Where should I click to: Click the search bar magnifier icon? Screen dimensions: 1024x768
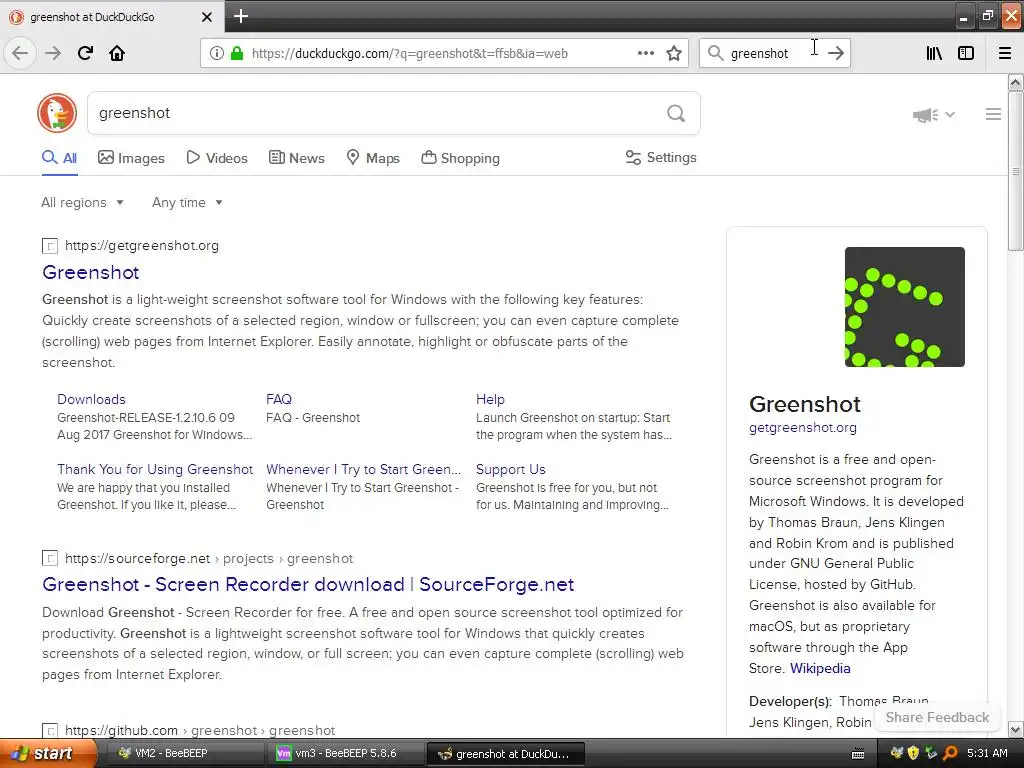[x=716, y=53]
